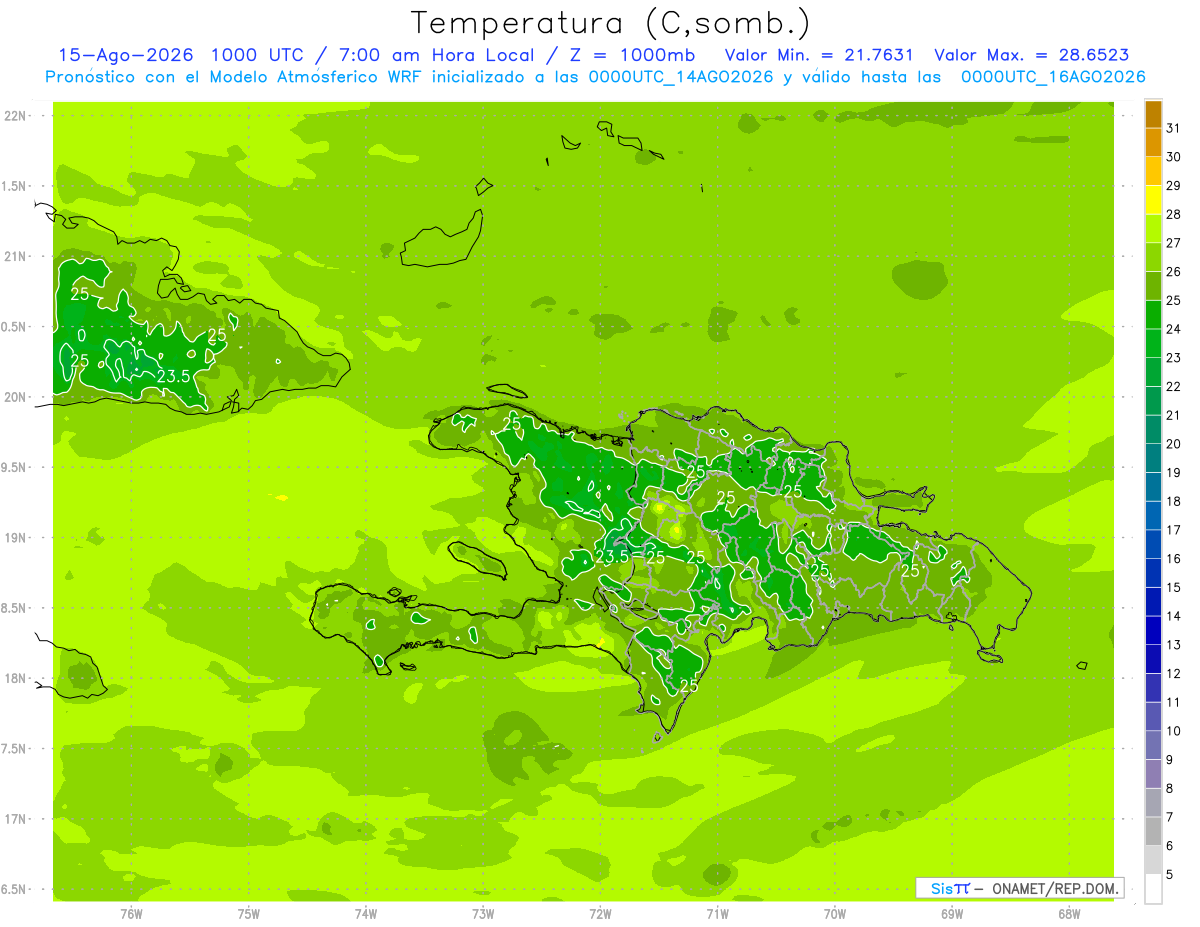1200x927 pixels.
Task: Click the '70W' longitude label
Action: point(835,914)
